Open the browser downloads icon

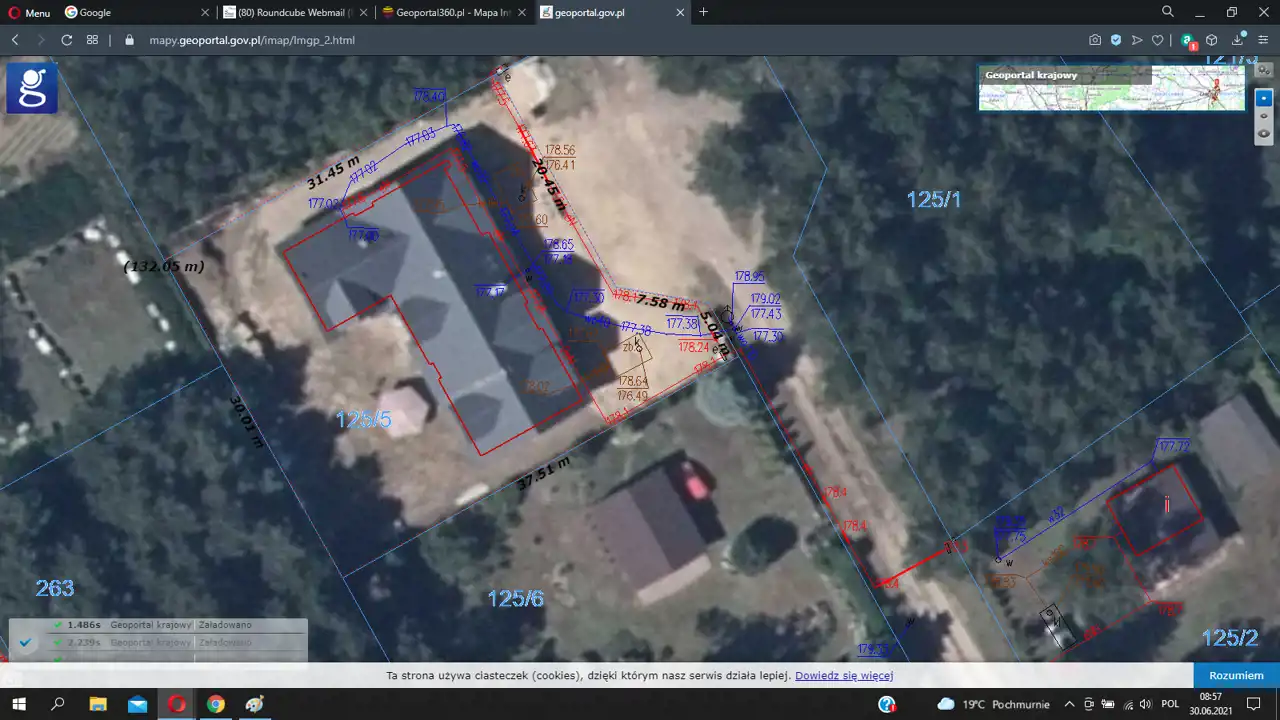tap(1236, 40)
